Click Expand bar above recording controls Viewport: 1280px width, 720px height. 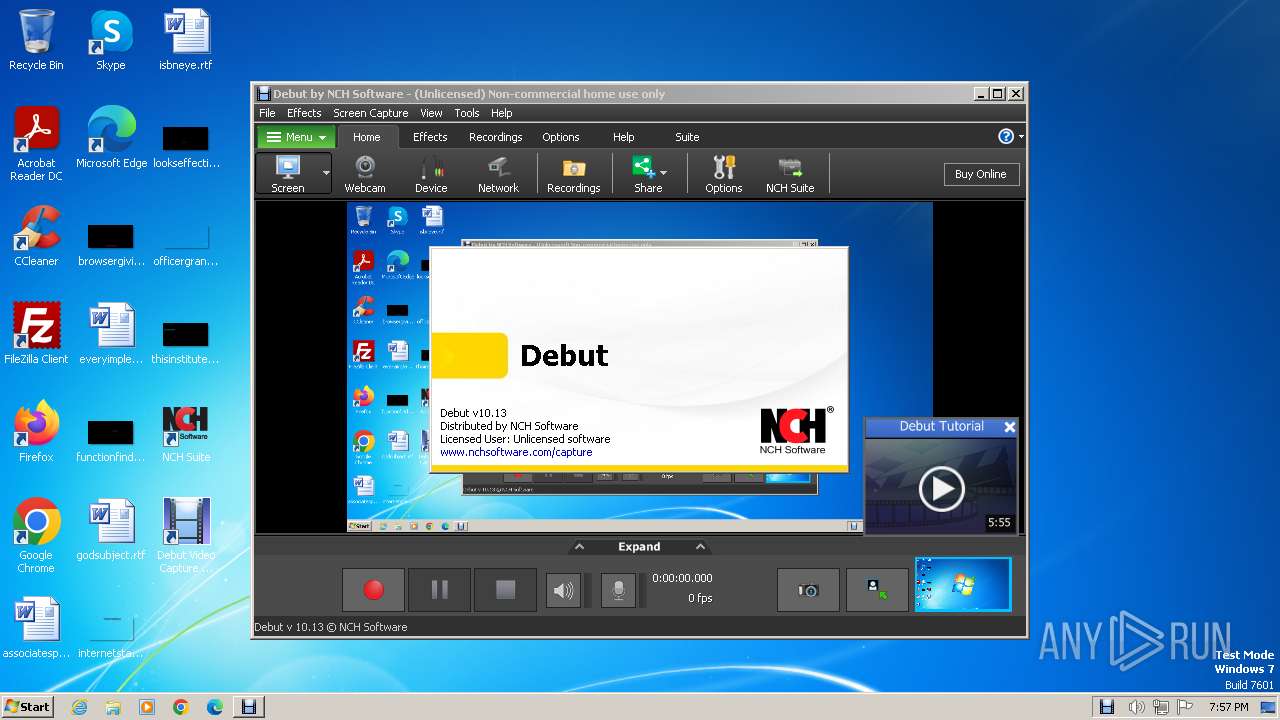[x=639, y=546]
